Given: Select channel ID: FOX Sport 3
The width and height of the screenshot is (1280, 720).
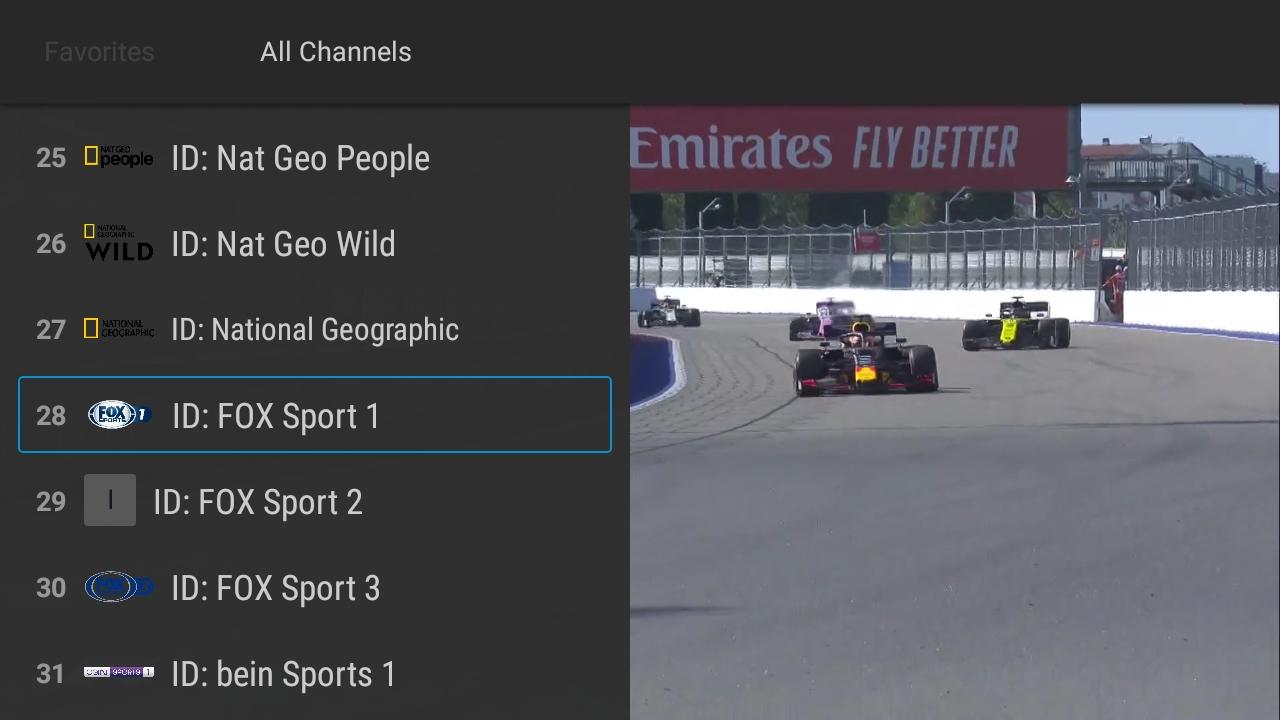Looking at the screenshot, I should tap(315, 587).
